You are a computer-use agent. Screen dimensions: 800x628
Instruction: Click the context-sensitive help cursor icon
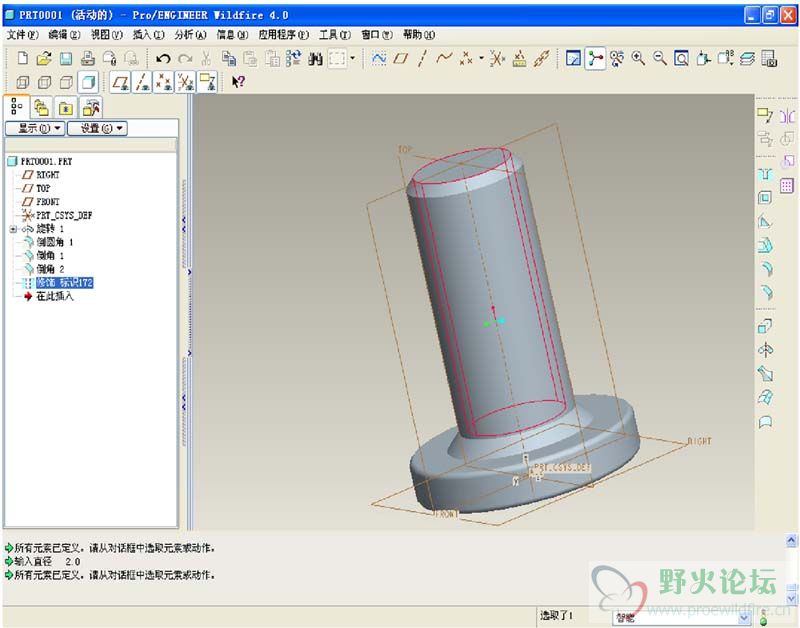[238, 82]
